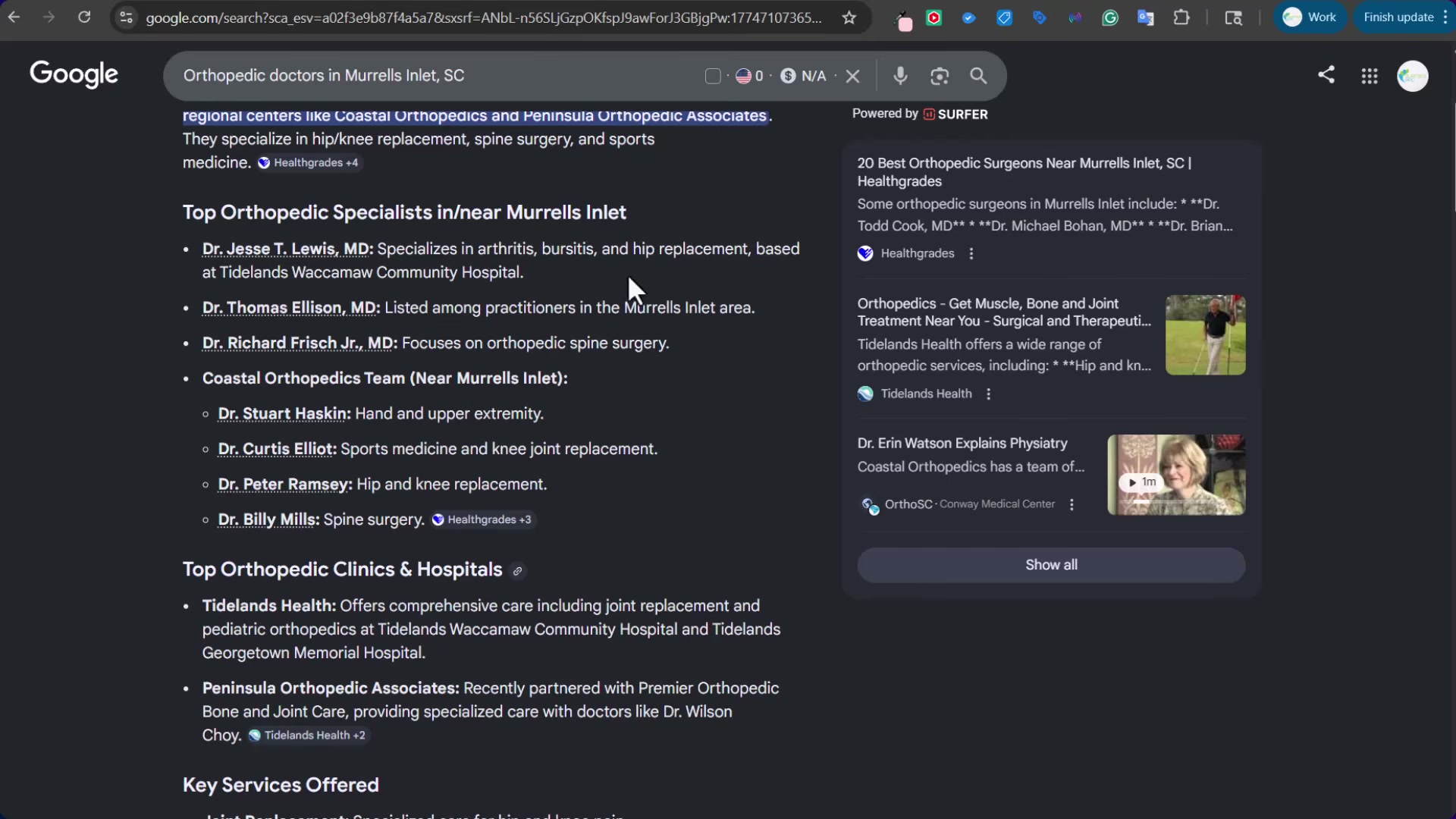Viewport: 1456px width, 819px height.
Task: Open the Surfer logo link
Action: coord(955,115)
